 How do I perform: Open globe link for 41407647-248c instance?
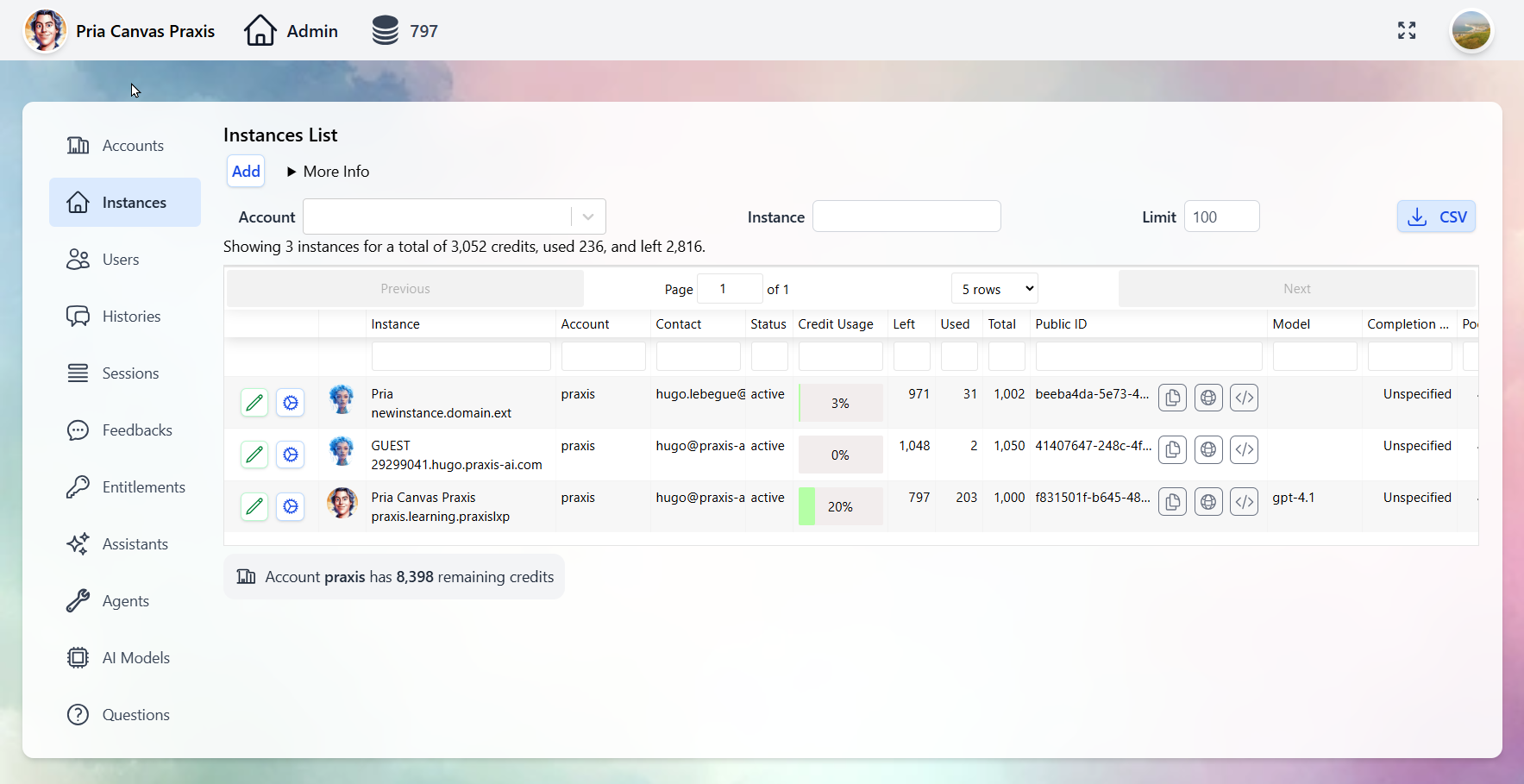1208,449
